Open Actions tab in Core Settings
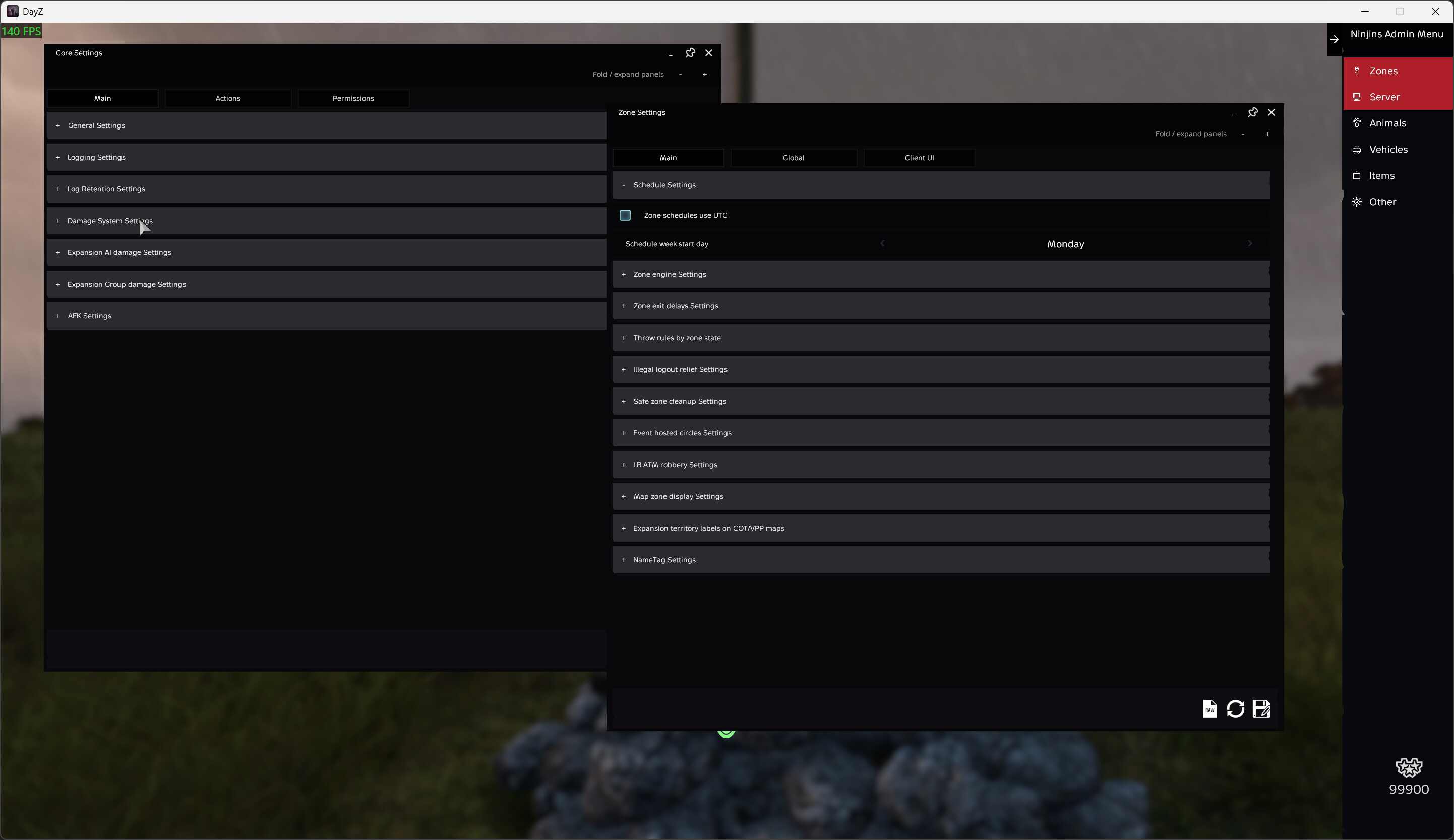Image resolution: width=1454 pixels, height=840 pixels. pos(228,99)
